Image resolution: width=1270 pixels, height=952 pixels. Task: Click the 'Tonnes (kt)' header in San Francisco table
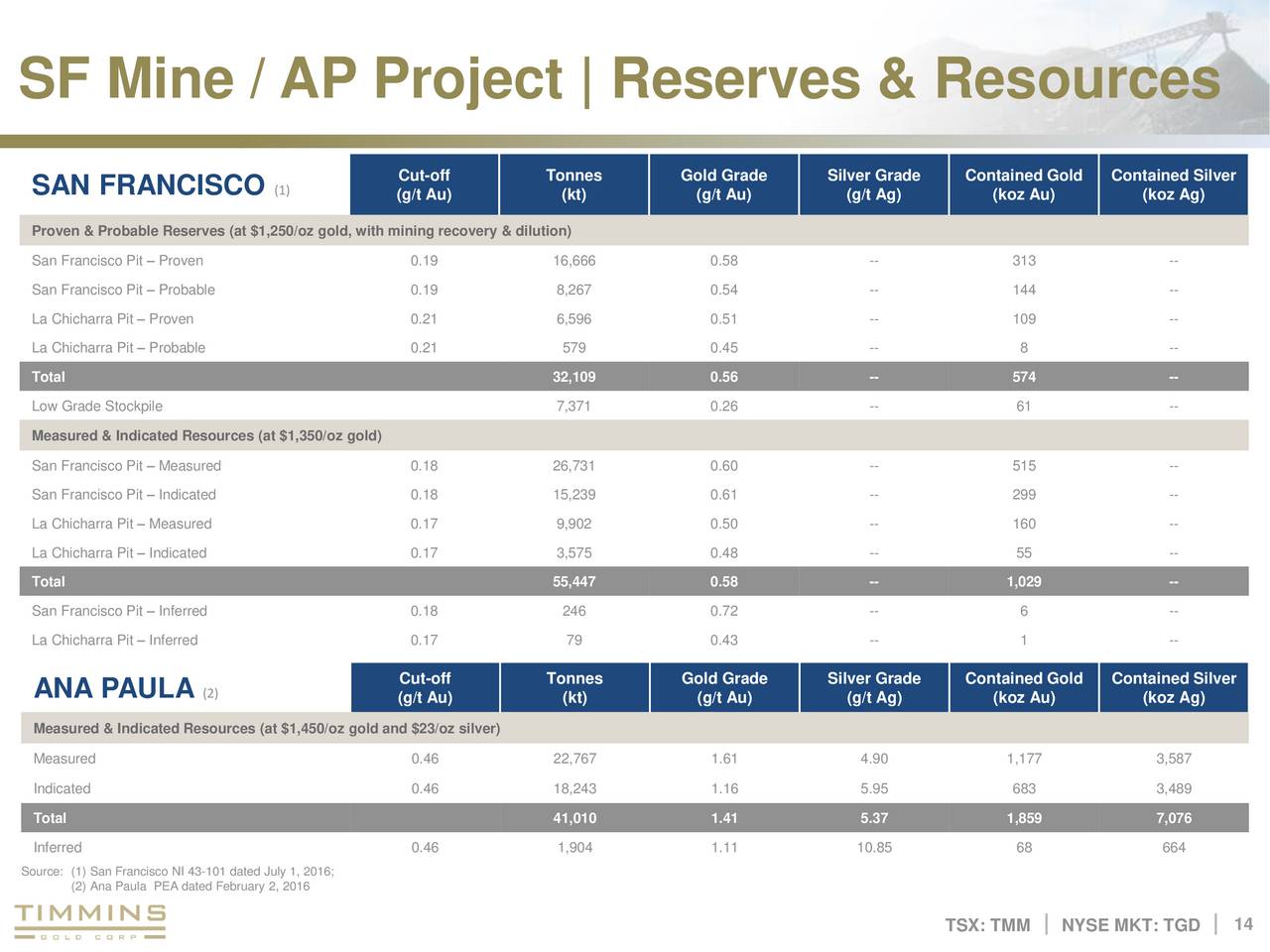pyautogui.click(x=573, y=184)
